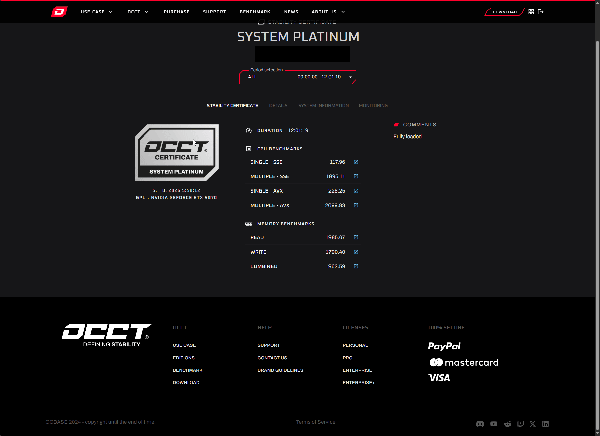This screenshot has height=436, width=600.
Task: Click the Memory Benchmarks RAM icon
Action: (x=248, y=224)
